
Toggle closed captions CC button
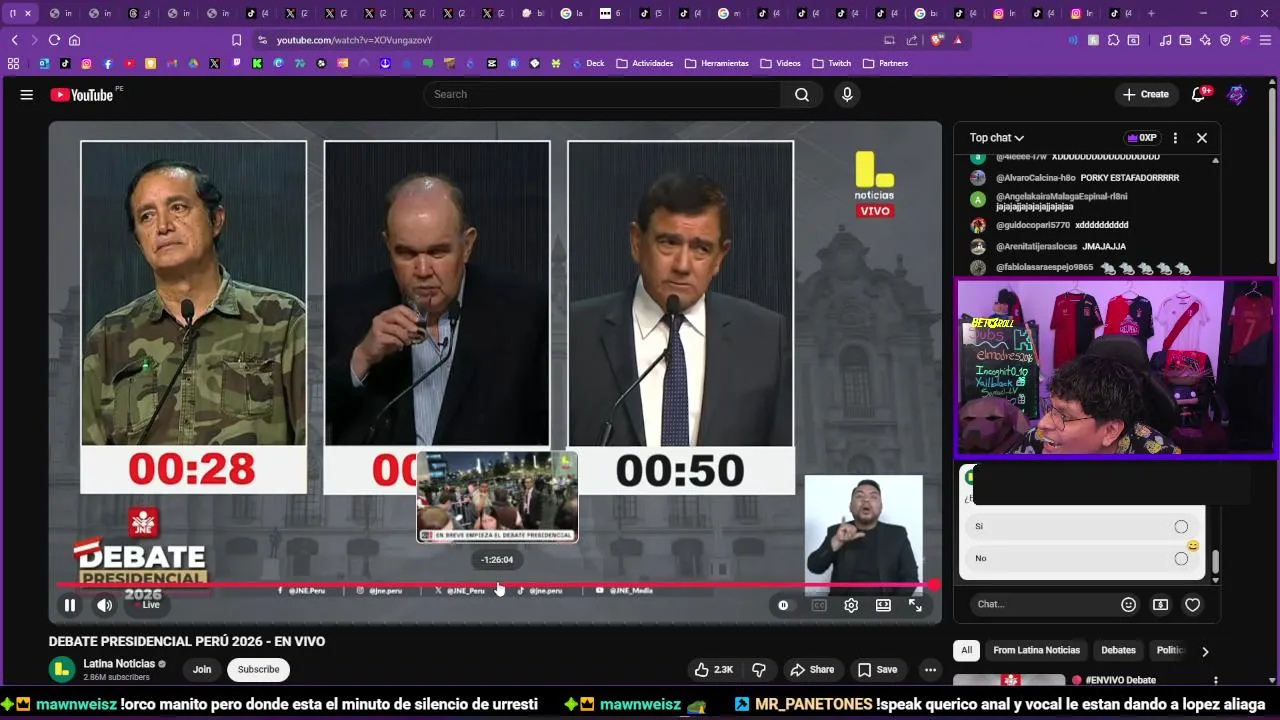click(x=819, y=605)
